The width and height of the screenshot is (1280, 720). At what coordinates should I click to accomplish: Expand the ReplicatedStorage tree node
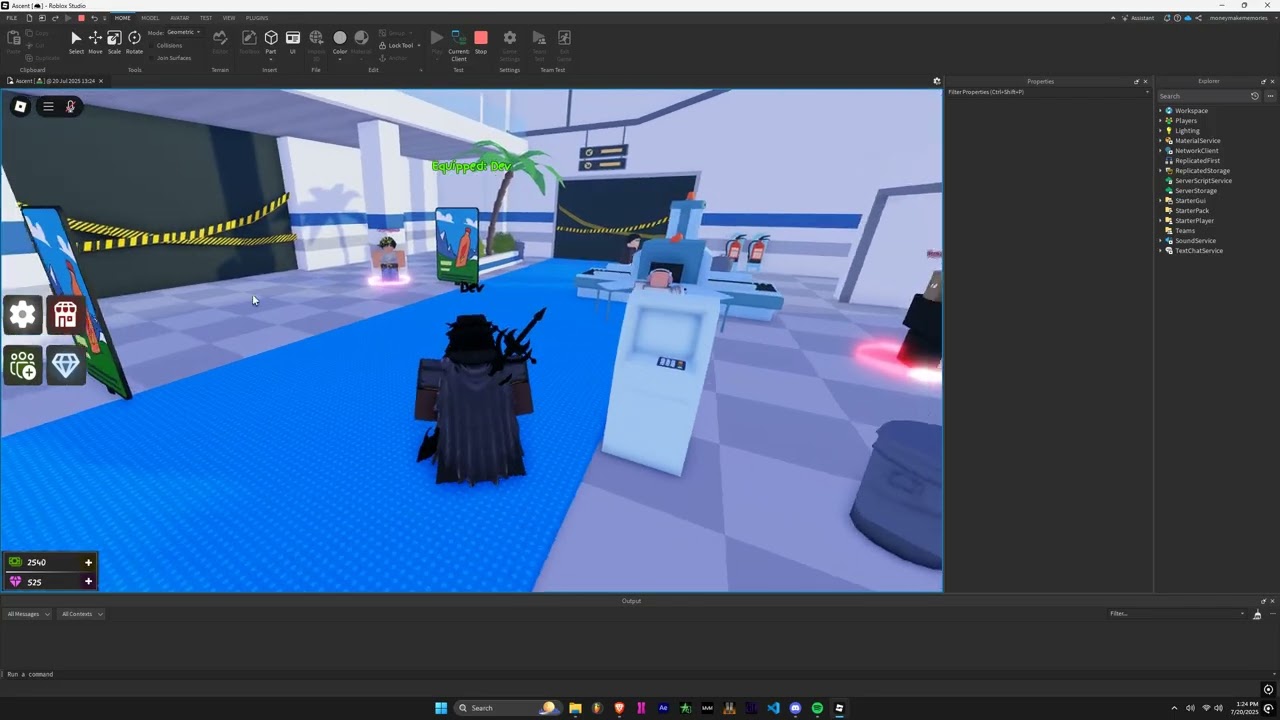(x=1161, y=171)
